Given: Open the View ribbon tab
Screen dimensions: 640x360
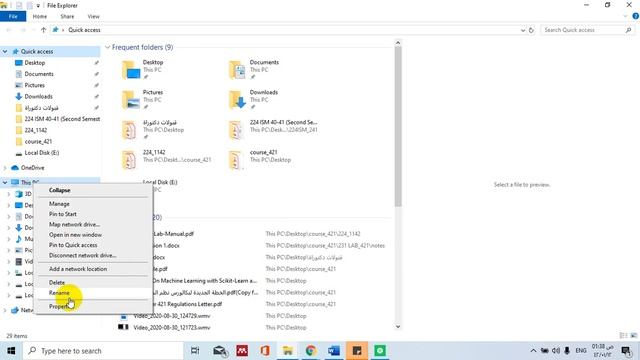Looking at the screenshot, I should tap(93, 16).
